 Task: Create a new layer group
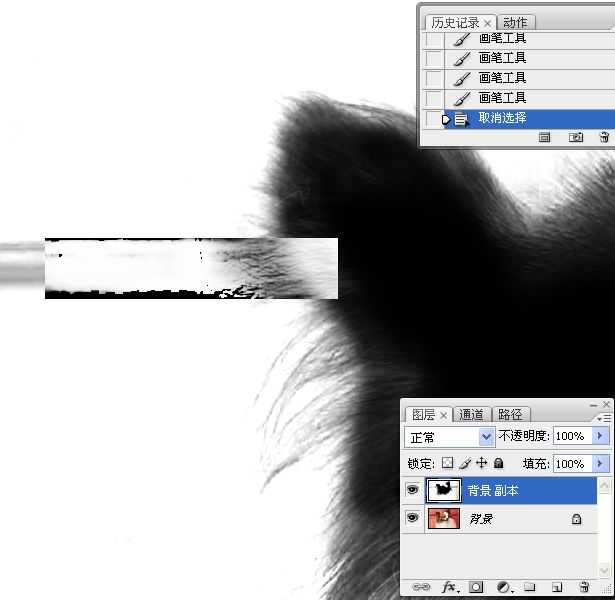529,587
